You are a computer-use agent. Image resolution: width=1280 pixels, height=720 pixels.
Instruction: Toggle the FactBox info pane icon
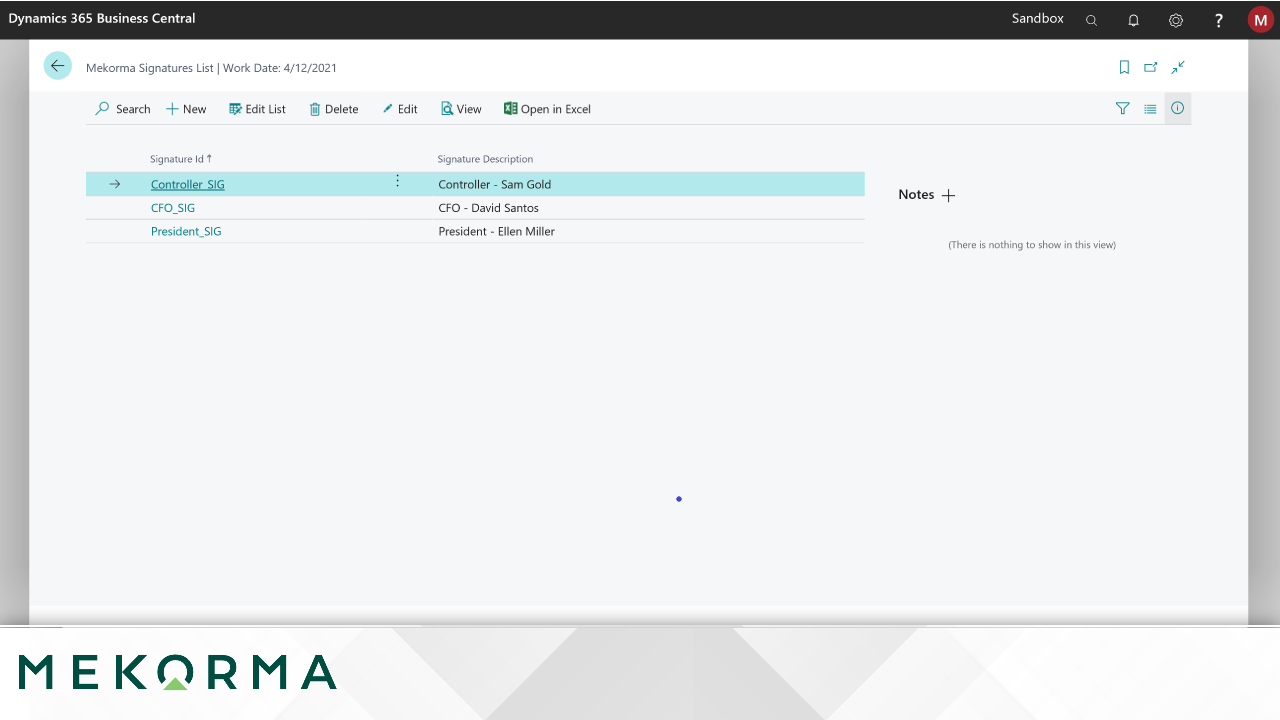[x=1177, y=108]
